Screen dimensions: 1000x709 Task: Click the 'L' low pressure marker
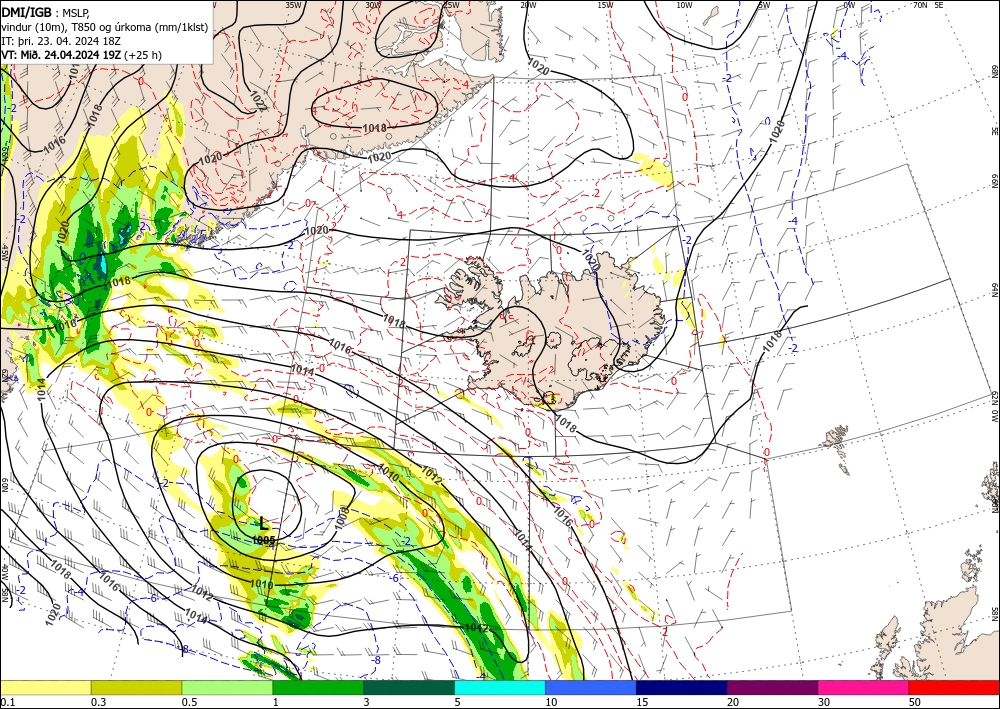coord(263,524)
